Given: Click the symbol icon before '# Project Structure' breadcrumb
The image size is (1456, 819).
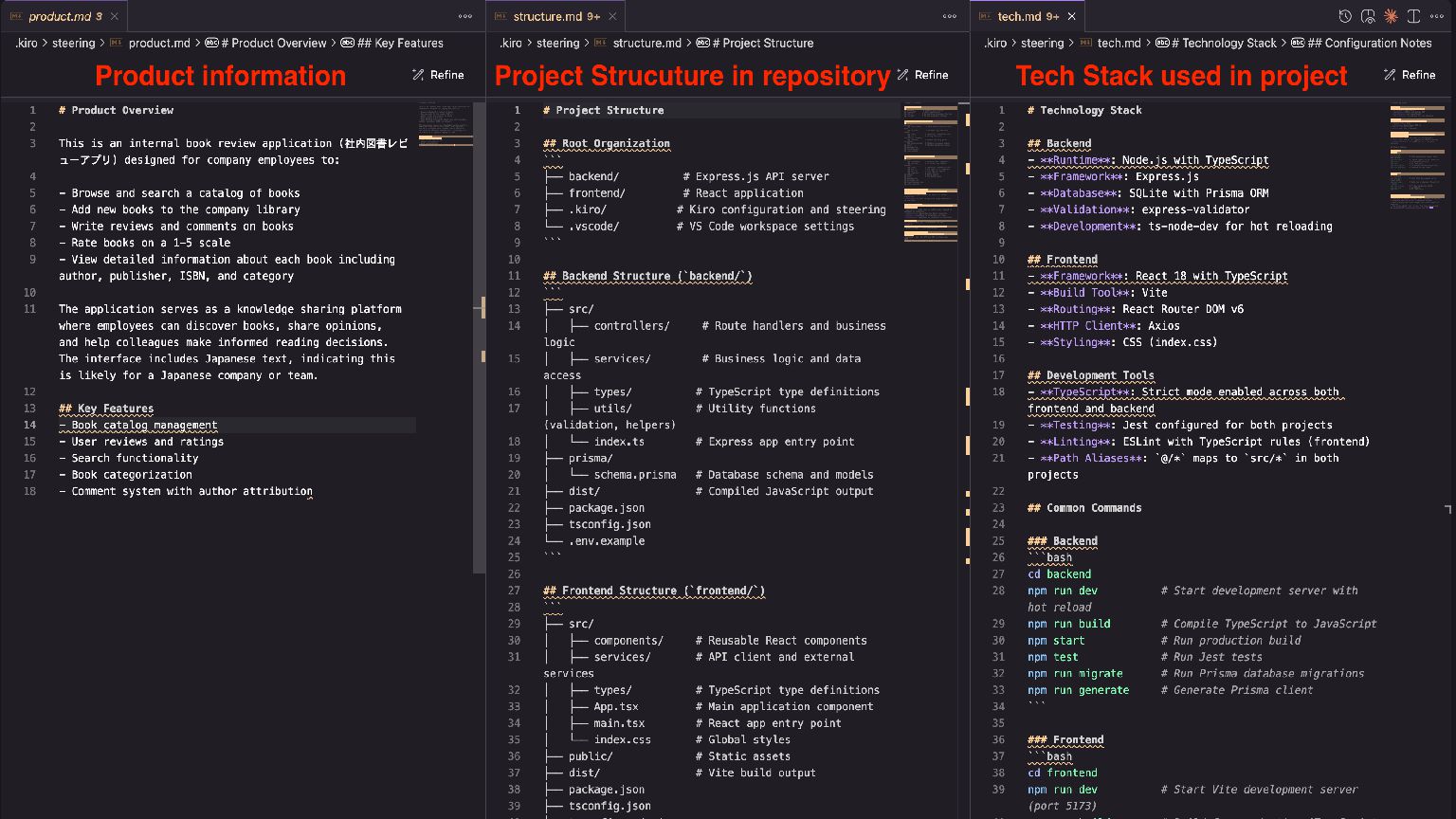Looking at the screenshot, I should (x=702, y=43).
